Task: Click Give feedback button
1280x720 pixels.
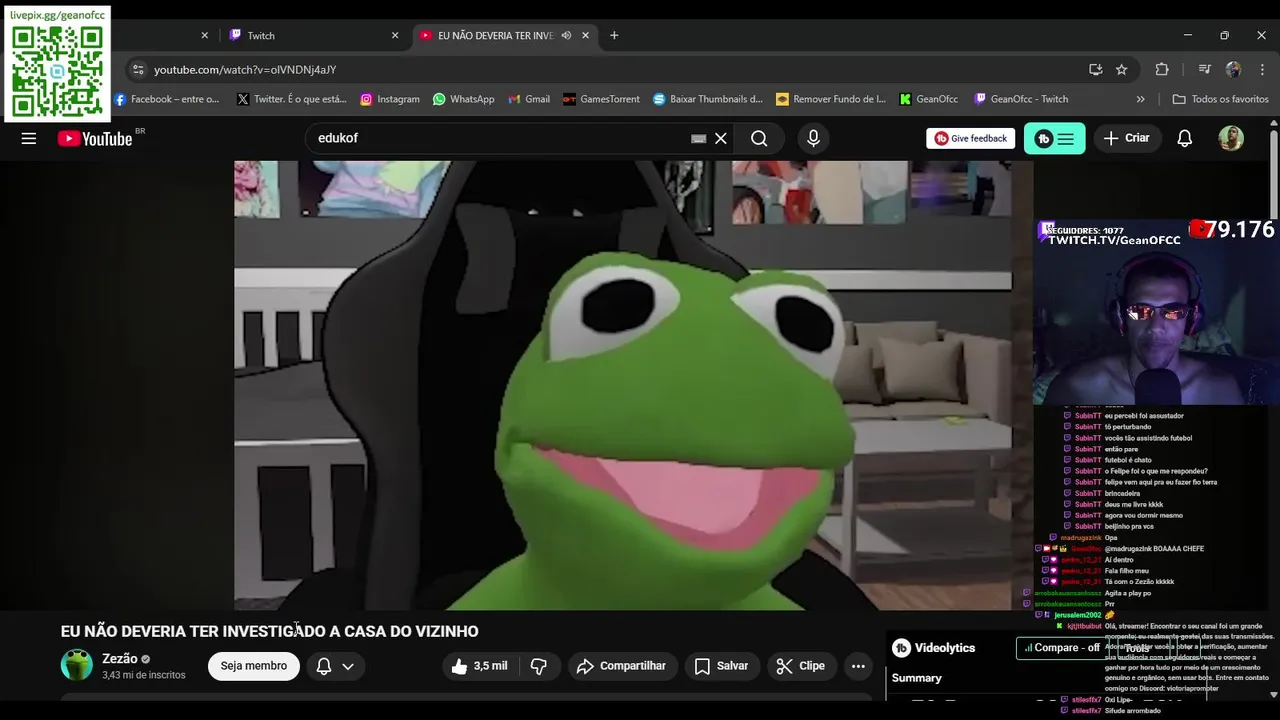Action: [970, 138]
